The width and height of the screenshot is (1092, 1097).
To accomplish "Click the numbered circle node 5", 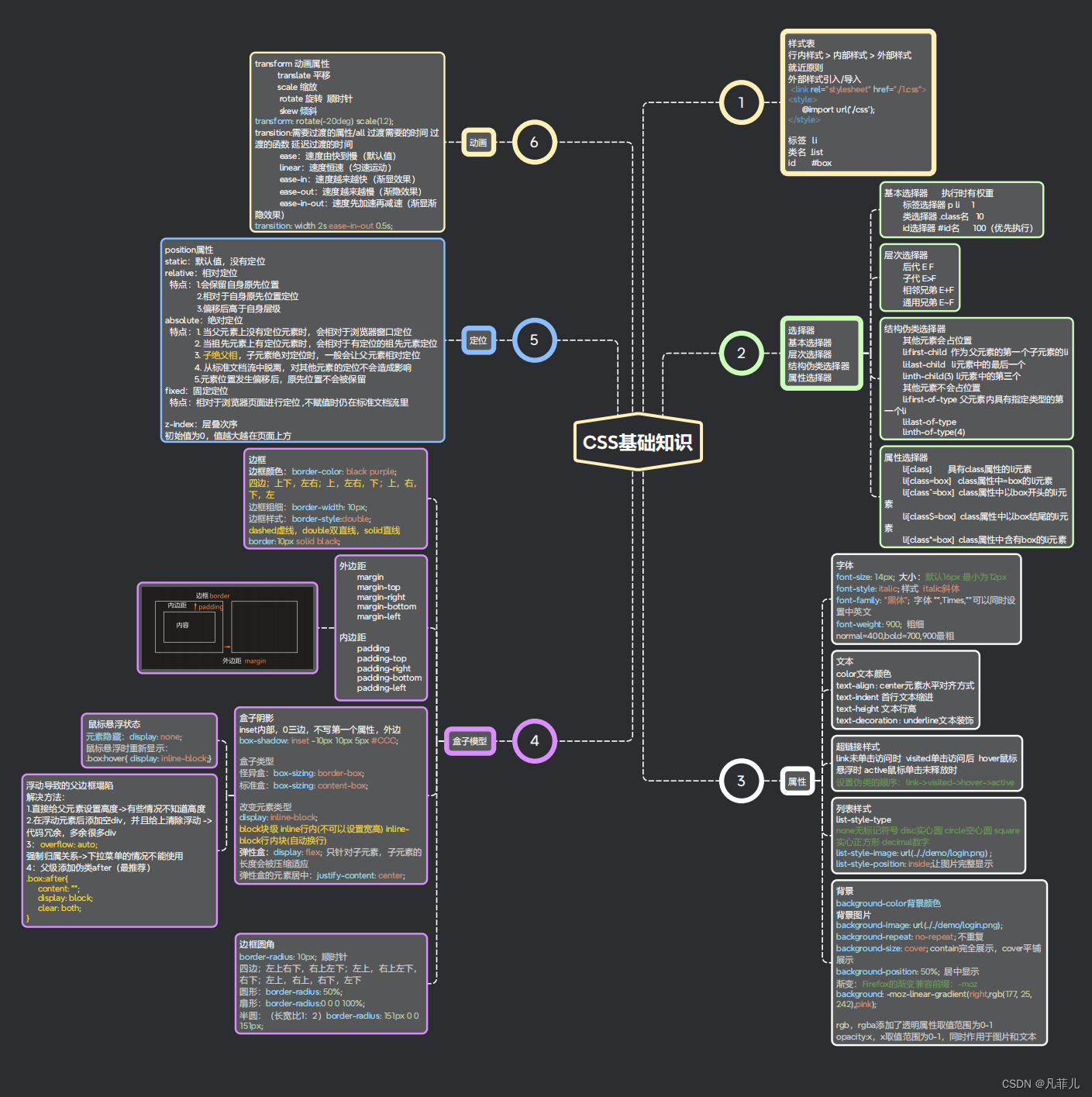I will tap(534, 340).
